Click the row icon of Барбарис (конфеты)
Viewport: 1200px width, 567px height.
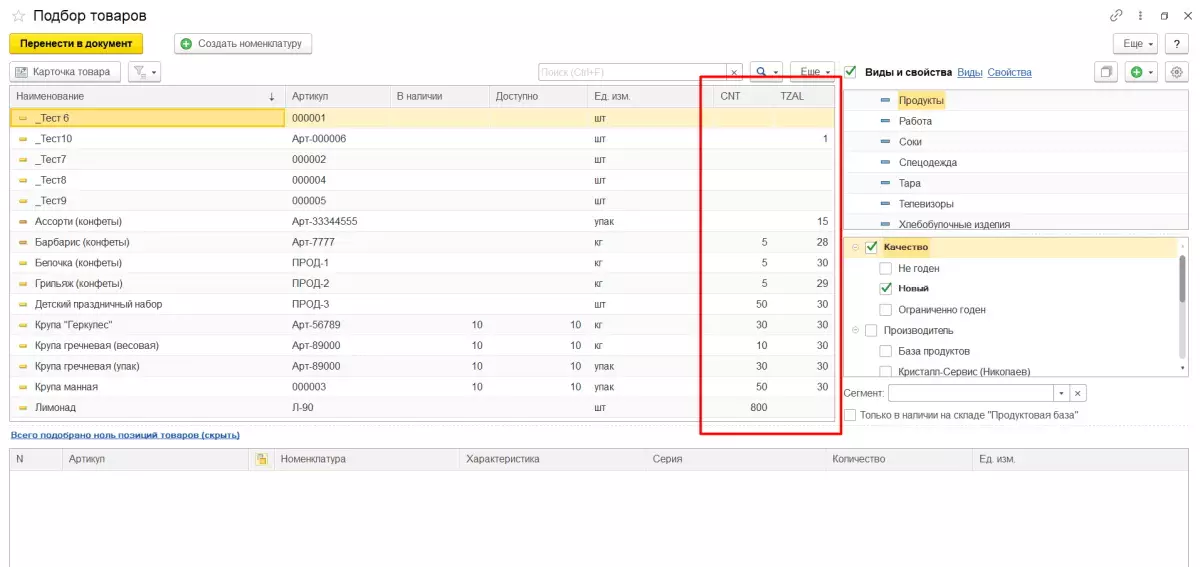tap(23, 242)
